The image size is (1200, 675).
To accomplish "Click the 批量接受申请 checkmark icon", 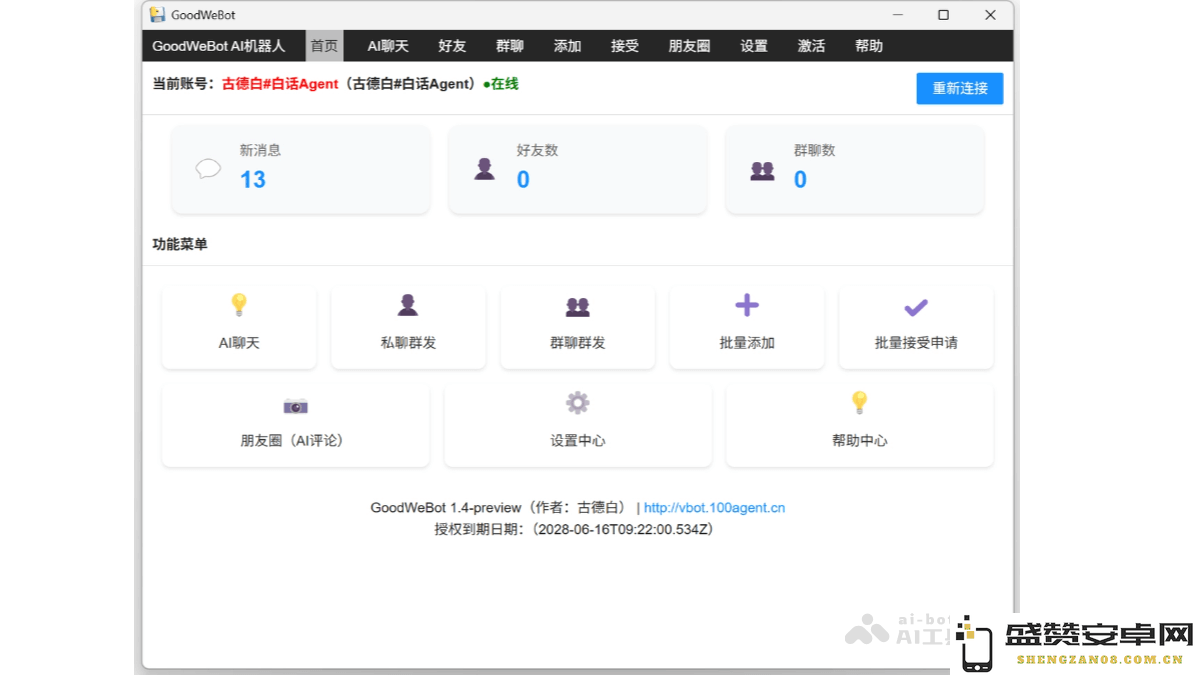I will tap(916, 307).
